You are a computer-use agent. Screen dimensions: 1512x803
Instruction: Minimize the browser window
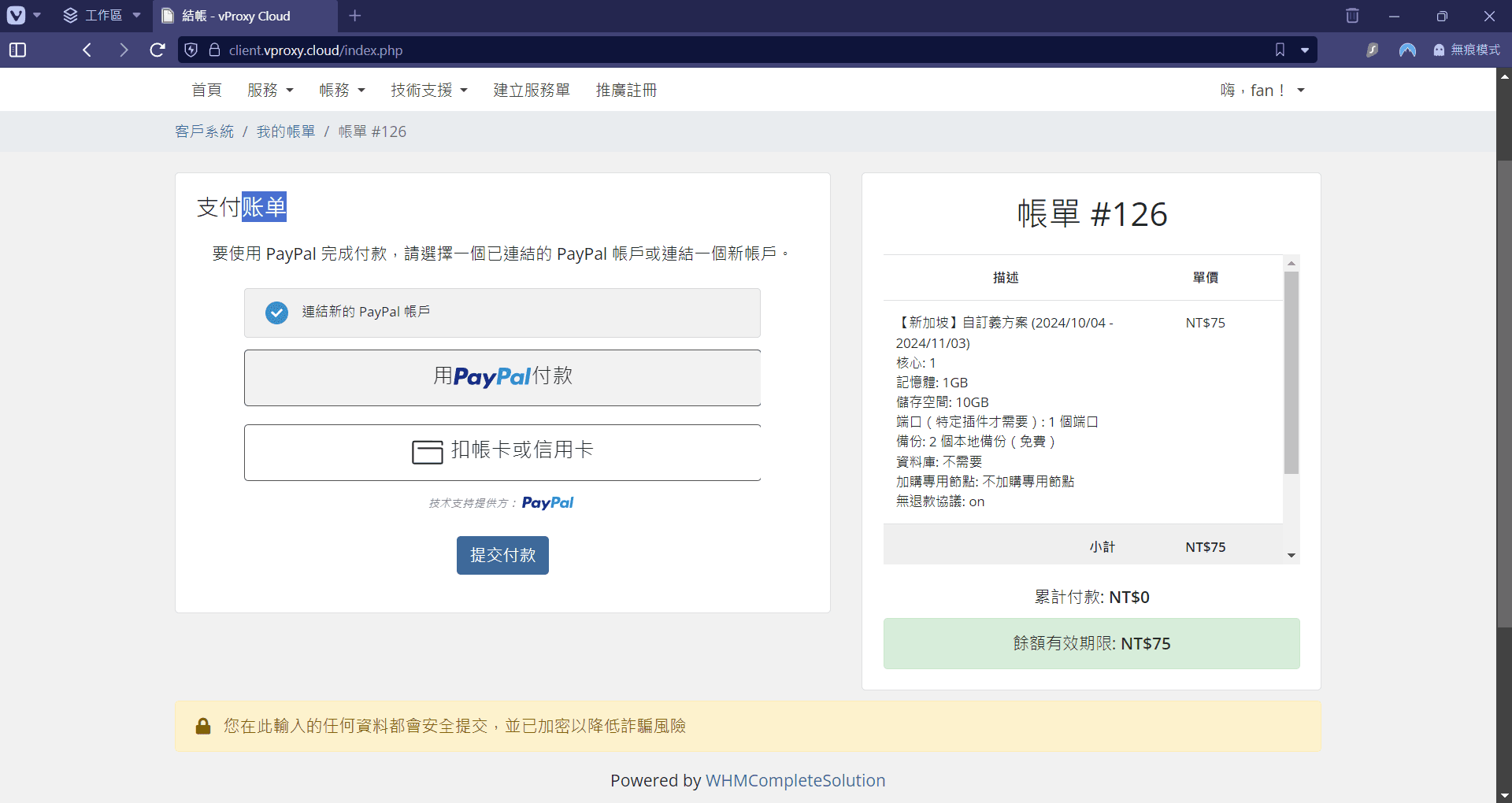click(1394, 16)
